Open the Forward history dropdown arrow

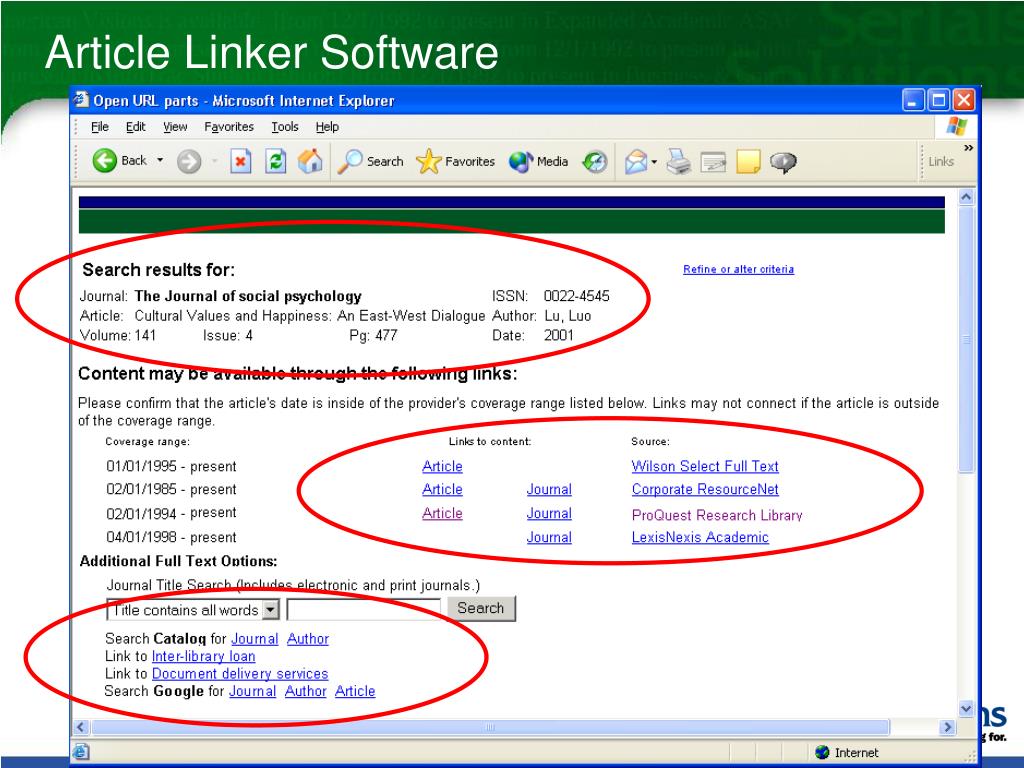tap(214, 161)
